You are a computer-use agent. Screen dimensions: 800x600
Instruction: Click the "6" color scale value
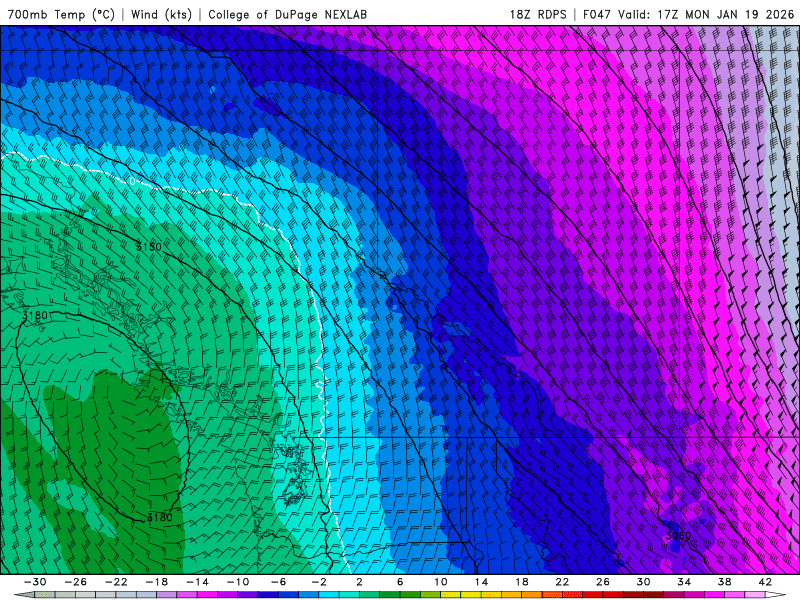click(400, 582)
